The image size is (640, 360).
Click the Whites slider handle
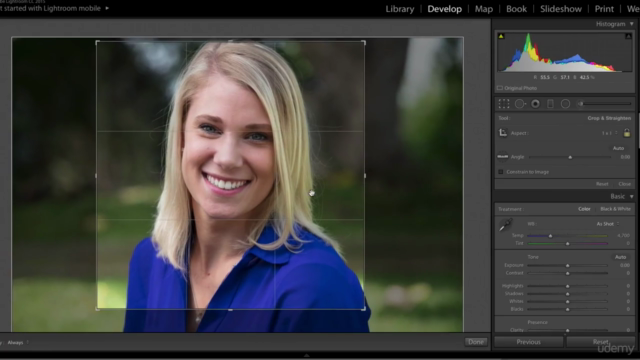(x=567, y=302)
